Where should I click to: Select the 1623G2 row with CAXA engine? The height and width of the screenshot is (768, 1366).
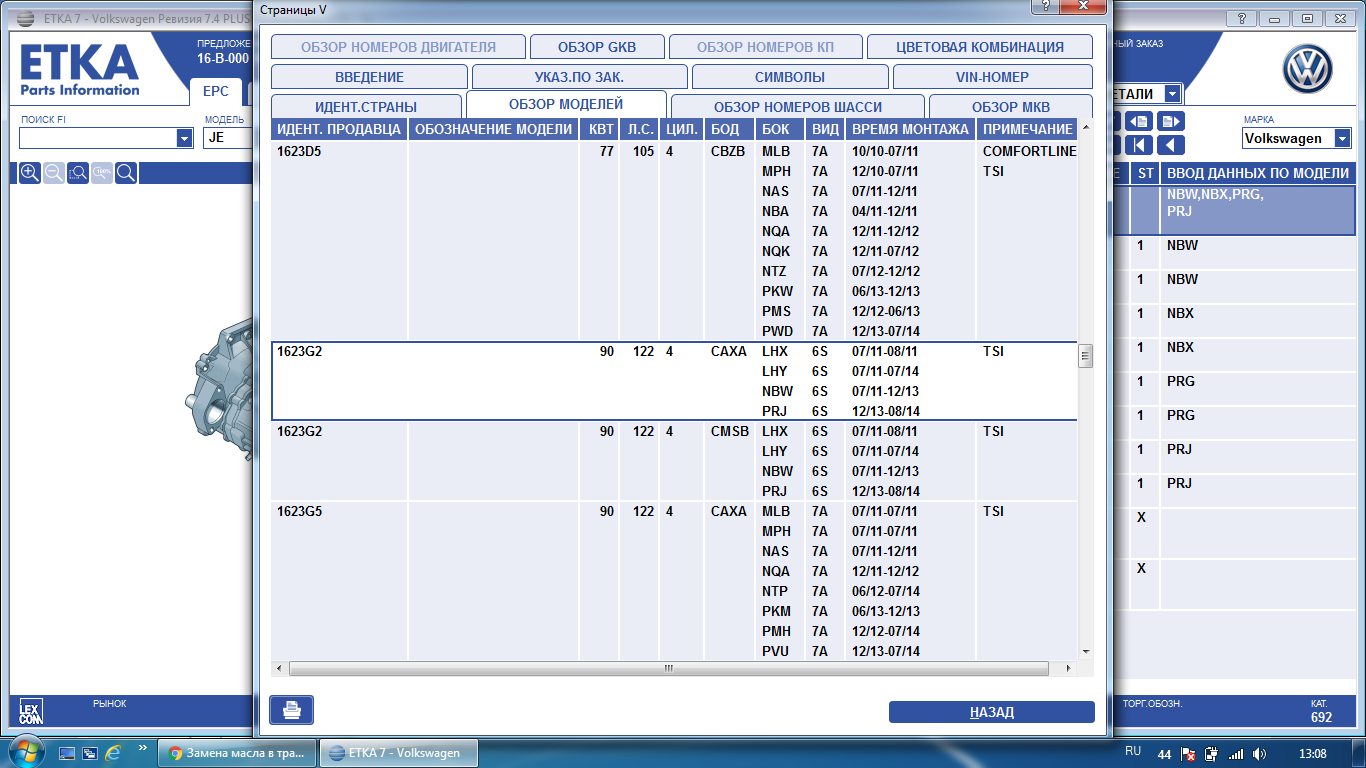coord(675,381)
